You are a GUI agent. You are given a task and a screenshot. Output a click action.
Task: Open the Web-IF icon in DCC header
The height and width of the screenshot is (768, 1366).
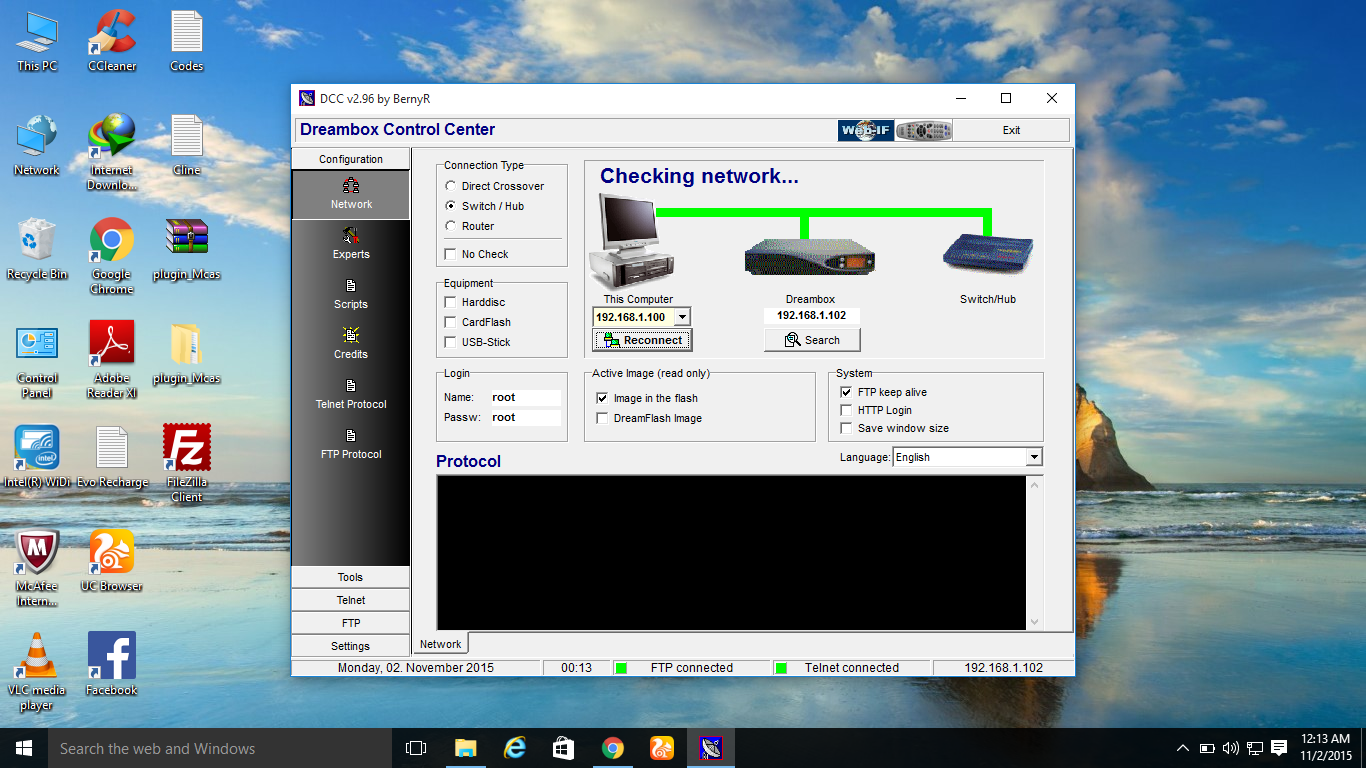point(865,130)
